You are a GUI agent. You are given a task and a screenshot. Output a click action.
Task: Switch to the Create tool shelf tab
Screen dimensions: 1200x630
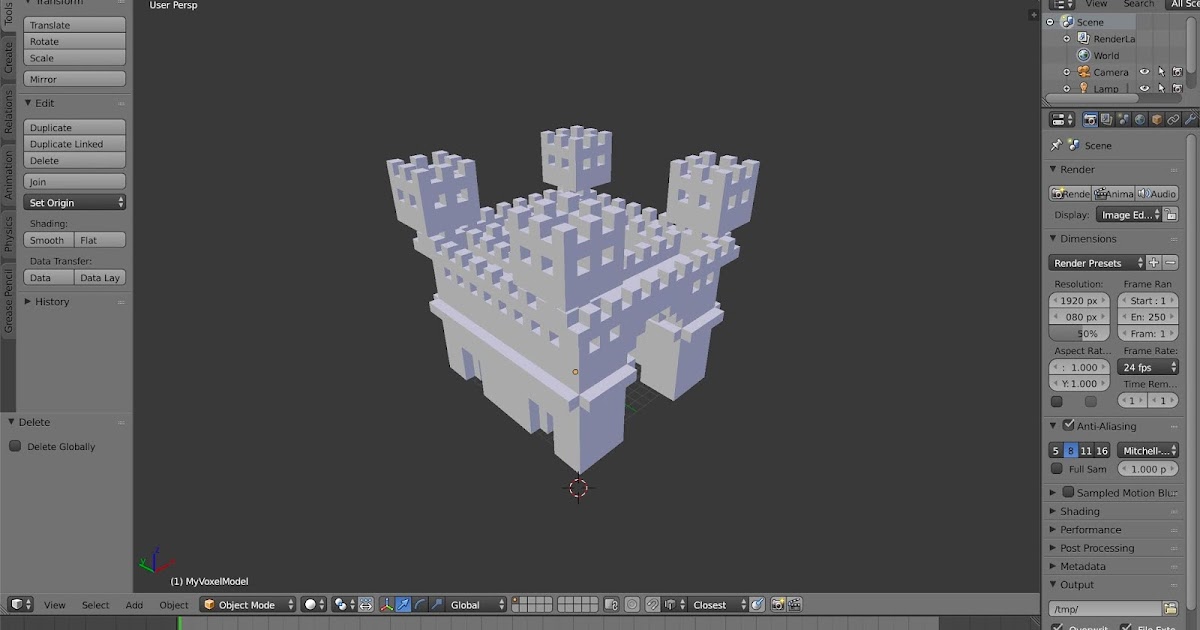(x=8, y=57)
